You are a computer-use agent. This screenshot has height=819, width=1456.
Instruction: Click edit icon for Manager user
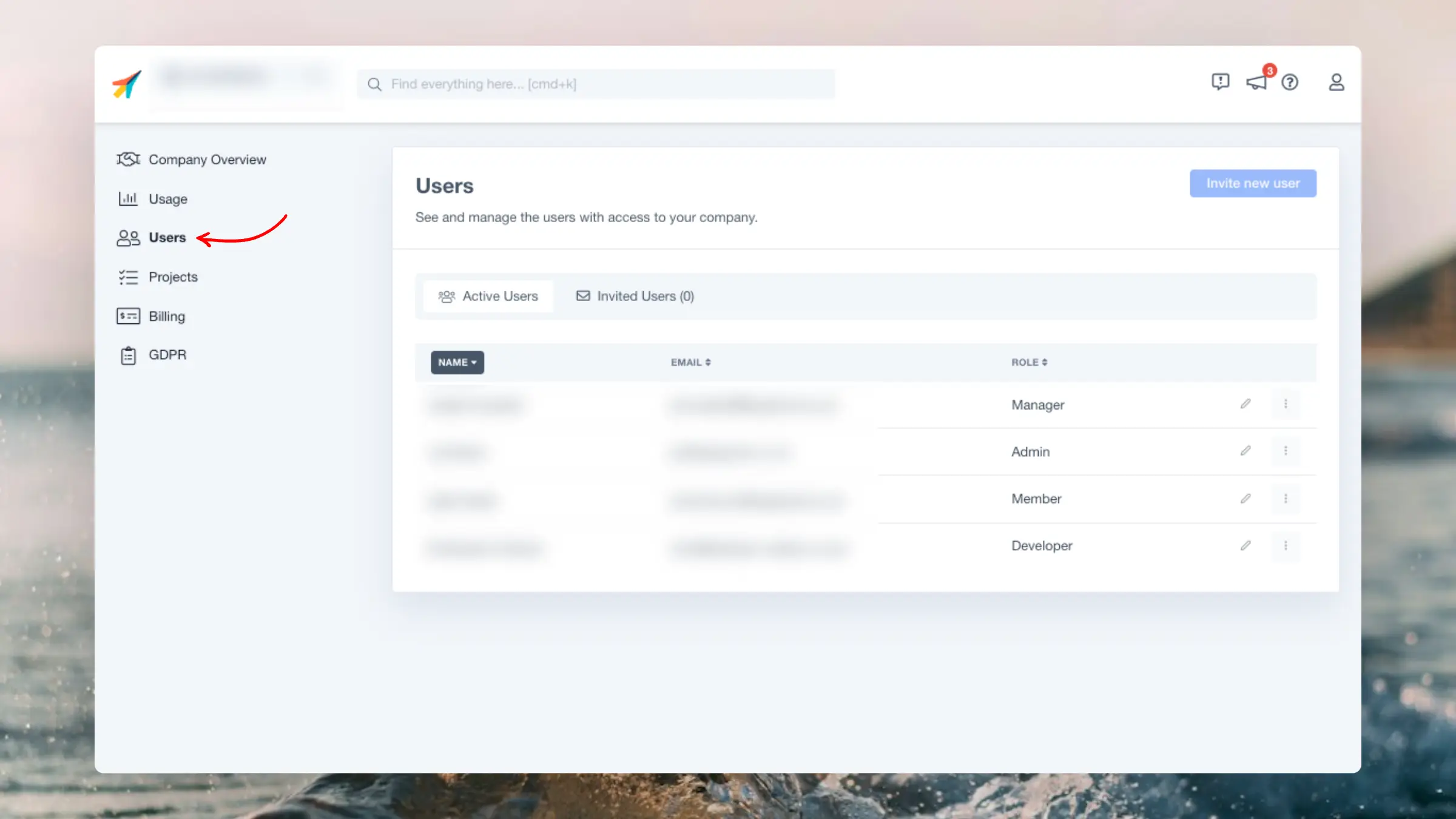(1246, 404)
